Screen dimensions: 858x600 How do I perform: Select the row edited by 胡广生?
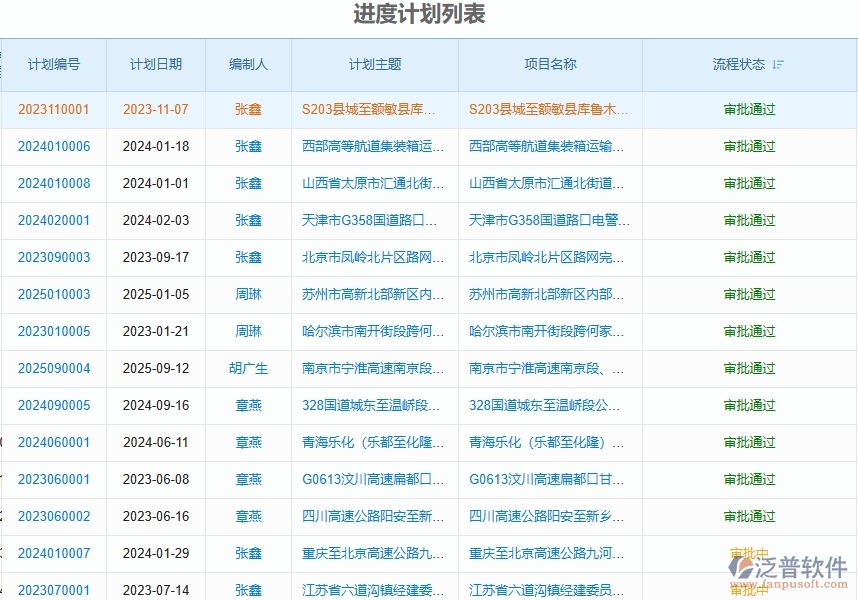coord(247,369)
